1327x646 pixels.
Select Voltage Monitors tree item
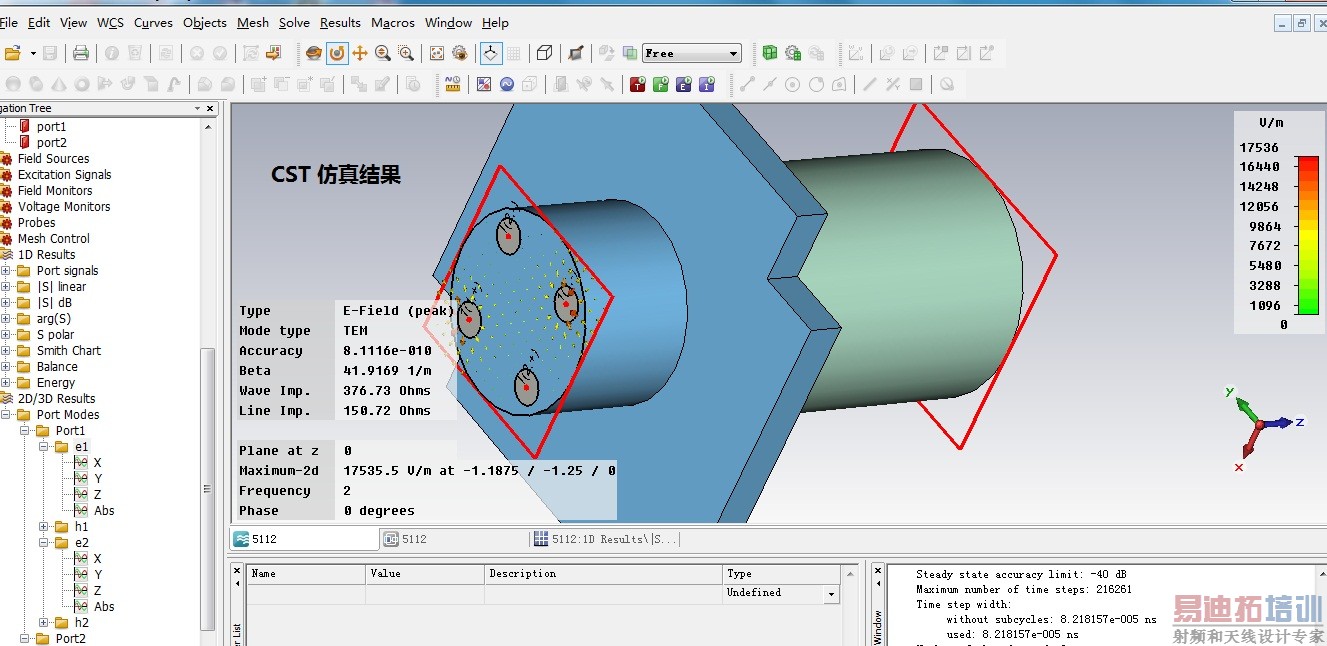pos(64,207)
